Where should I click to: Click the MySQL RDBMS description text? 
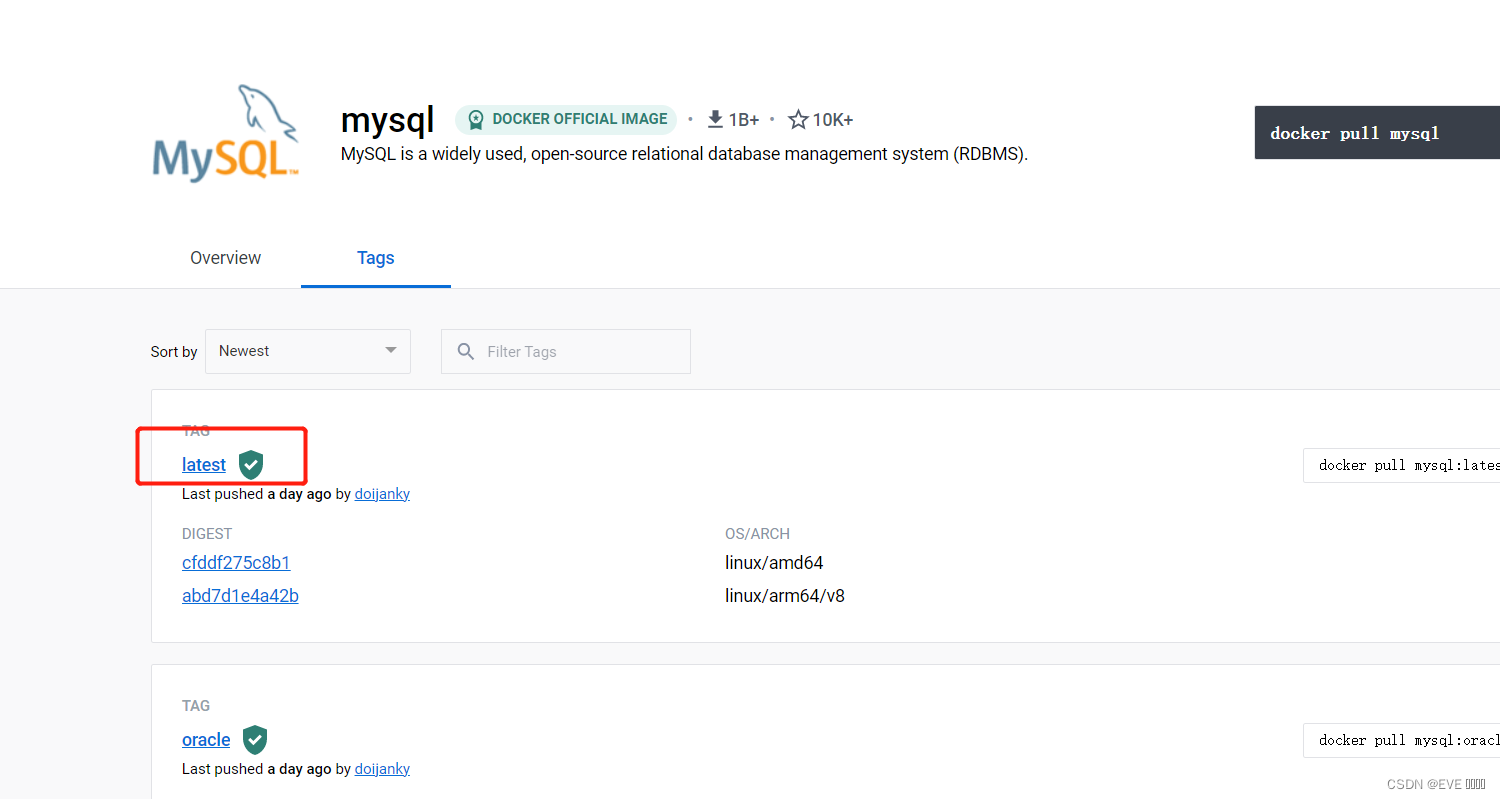tap(684, 154)
